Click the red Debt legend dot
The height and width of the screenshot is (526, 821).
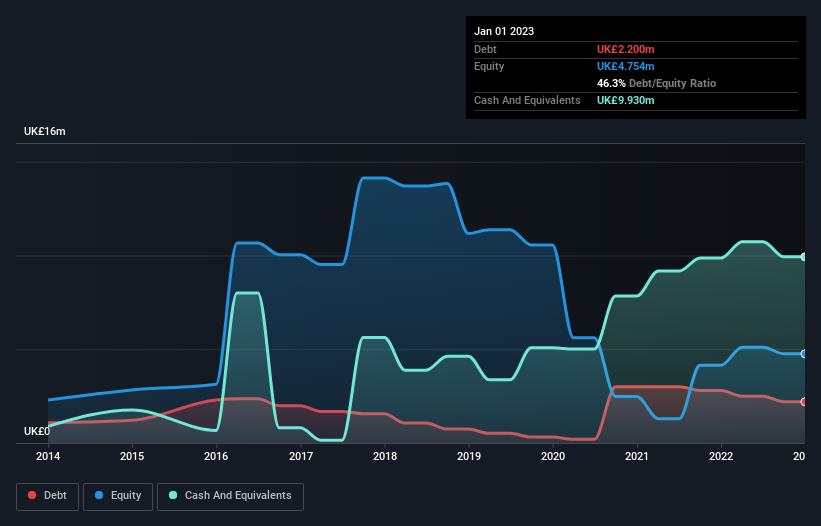(32, 495)
